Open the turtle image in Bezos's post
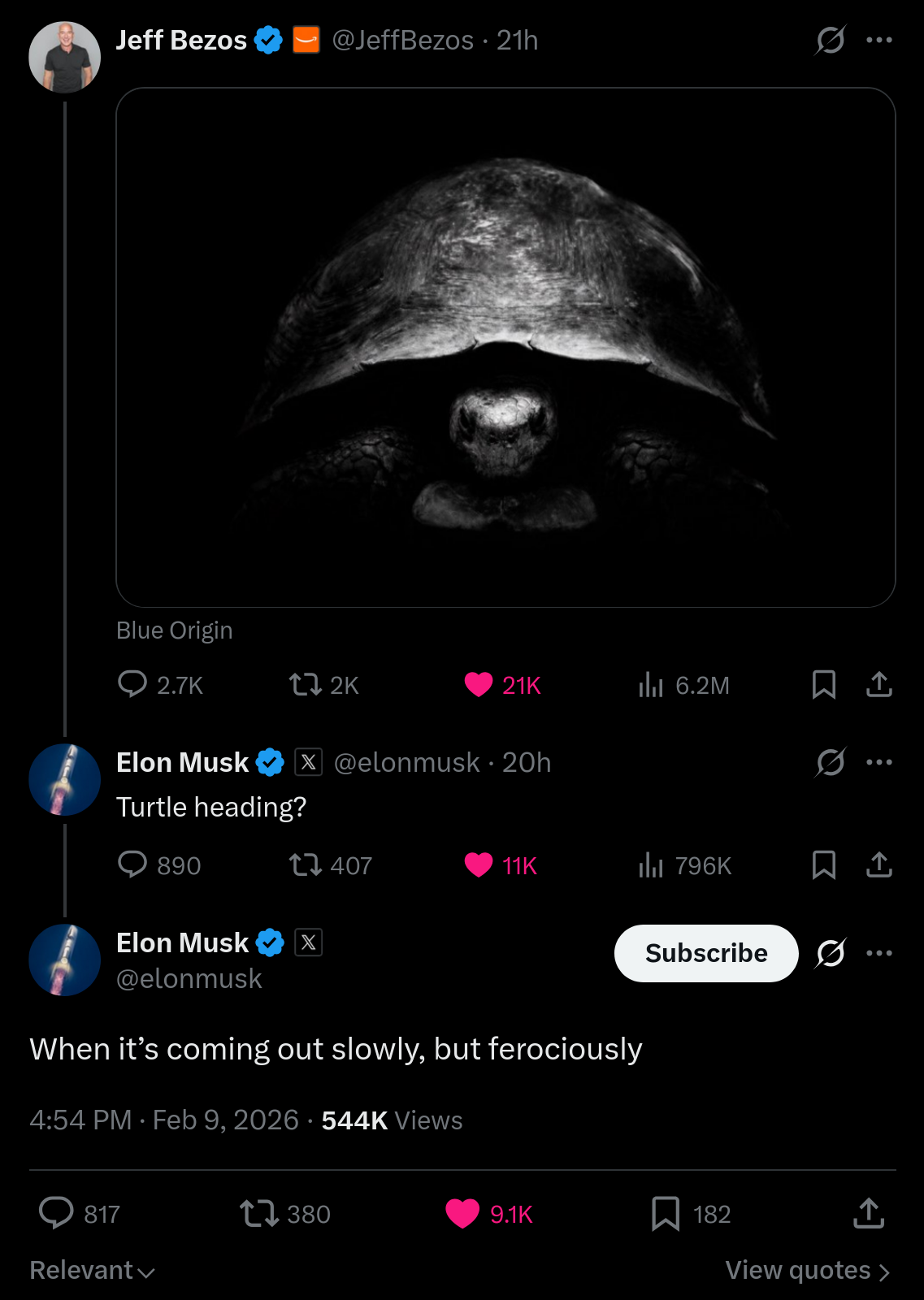The height and width of the screenshot is (1300, 924). click(x=505, y=347)
